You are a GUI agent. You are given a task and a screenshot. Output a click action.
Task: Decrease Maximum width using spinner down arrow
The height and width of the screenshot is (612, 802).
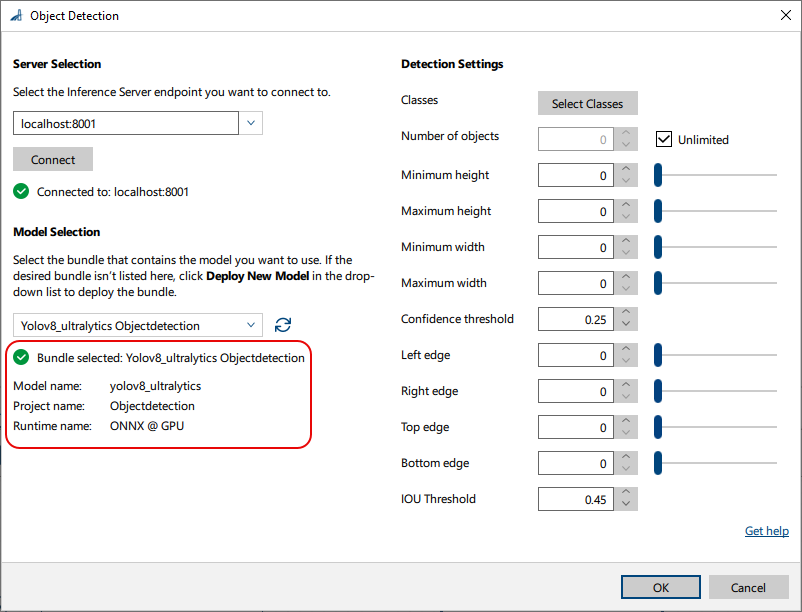626,289
